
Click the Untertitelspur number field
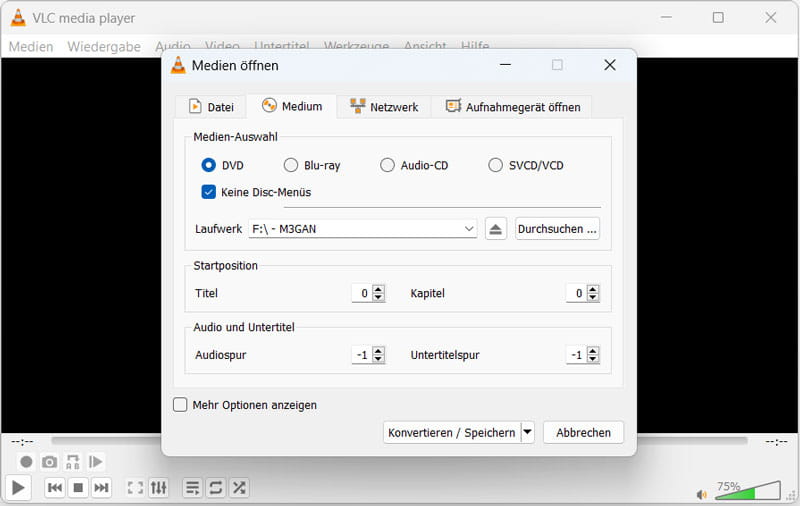(x=577, y=355)
